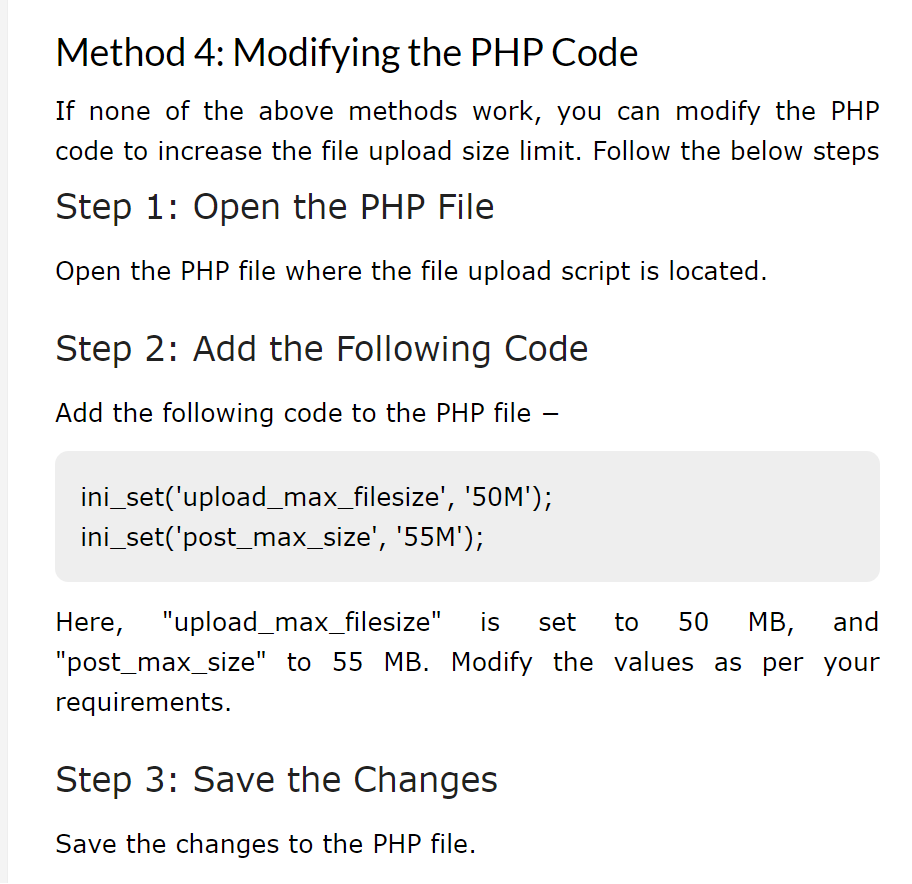Click the quoted "upload_max_filesize" in the explanation paragraph

[301, 622]
